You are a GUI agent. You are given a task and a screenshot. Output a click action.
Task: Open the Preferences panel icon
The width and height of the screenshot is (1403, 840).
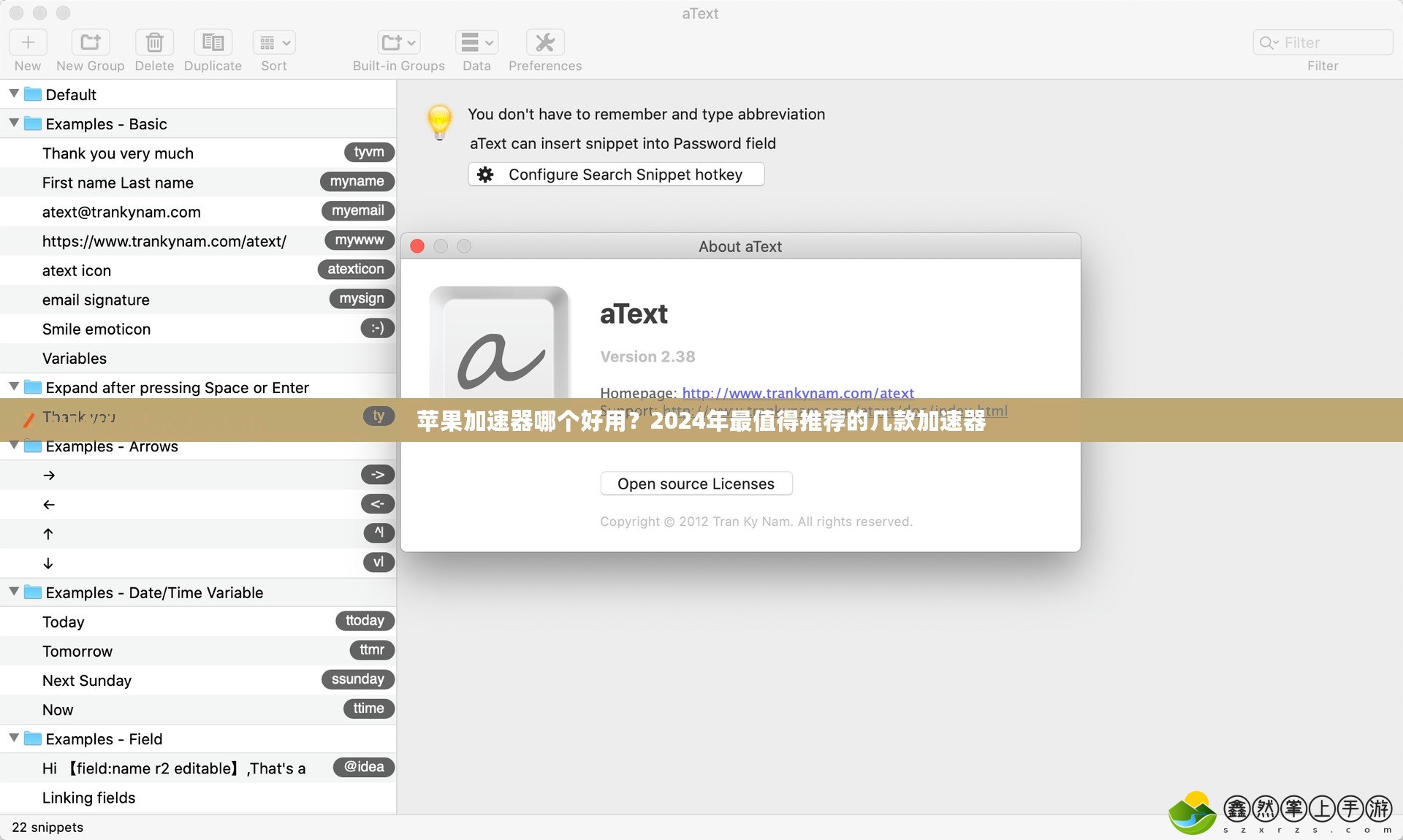coord(545,42)
